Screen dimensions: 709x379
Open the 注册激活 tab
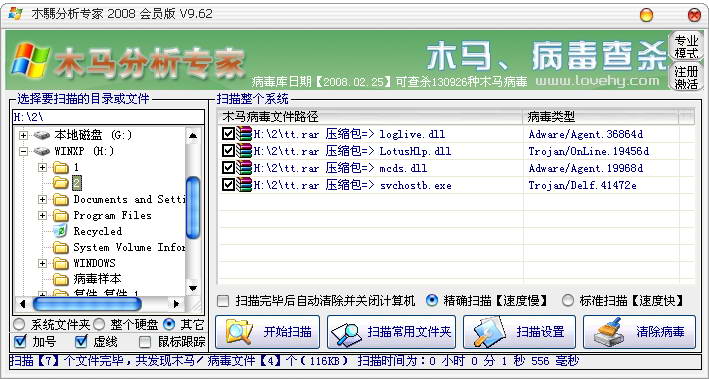tap(686, 76)
